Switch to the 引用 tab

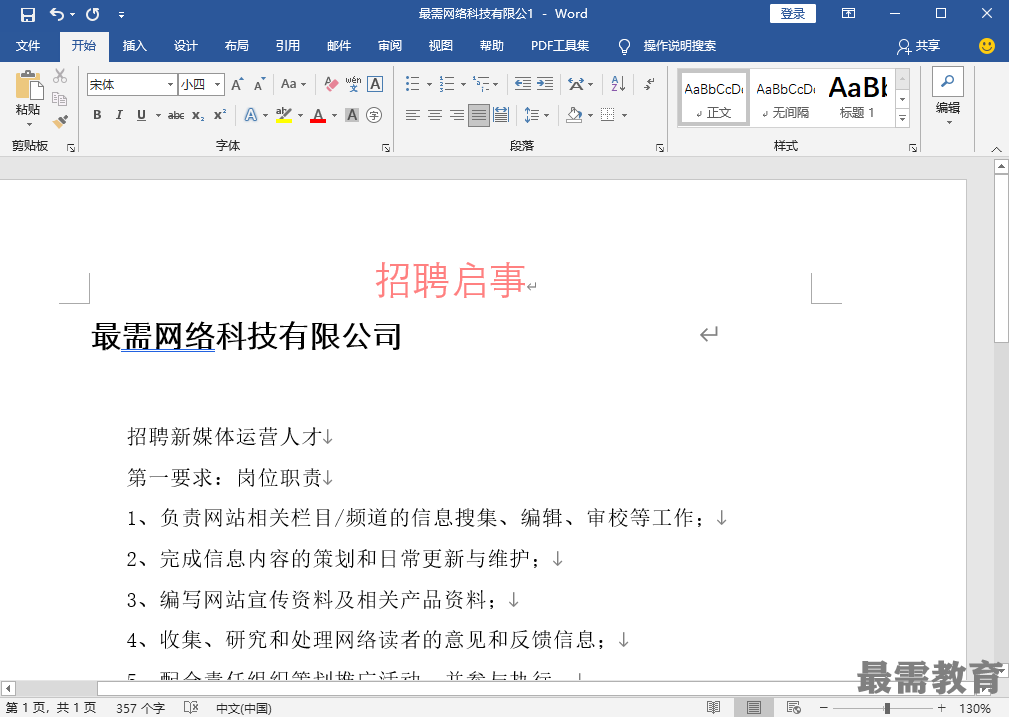coord(288,46)
